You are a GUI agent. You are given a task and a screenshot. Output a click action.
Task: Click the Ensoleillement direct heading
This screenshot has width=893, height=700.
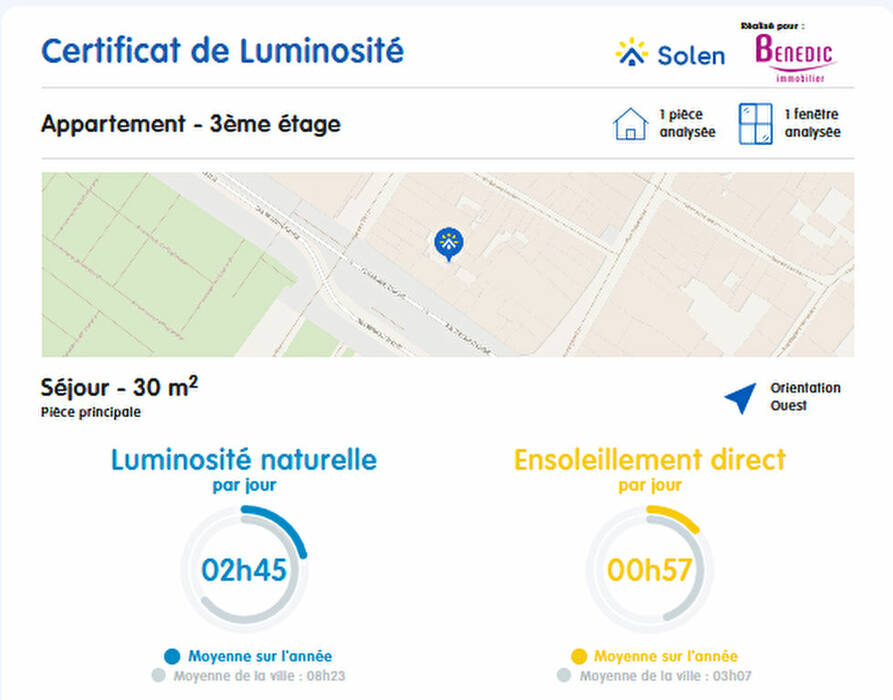click(x=650, y=460)
